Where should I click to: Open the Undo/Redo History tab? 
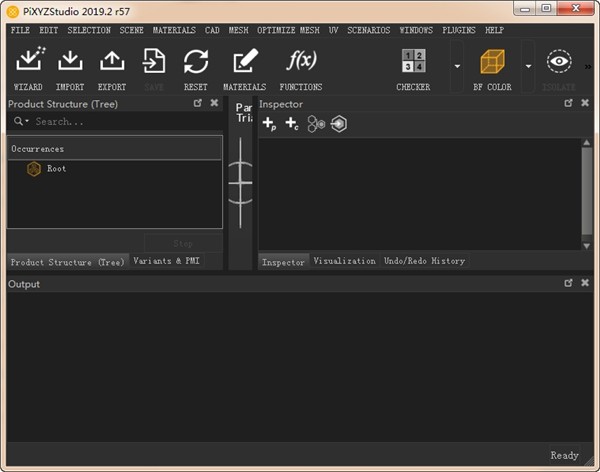424,261
